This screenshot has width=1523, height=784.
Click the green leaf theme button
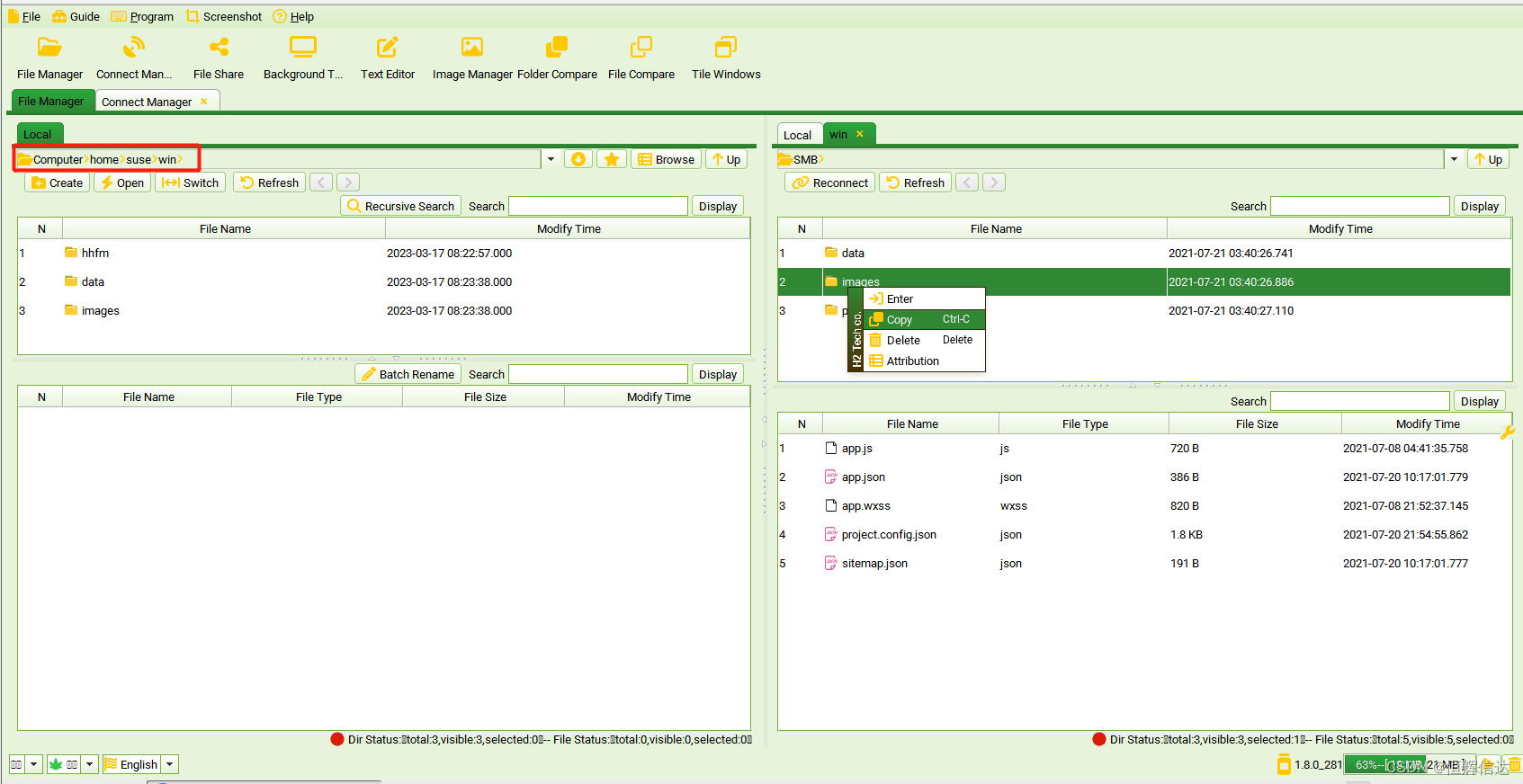point(64,764)
